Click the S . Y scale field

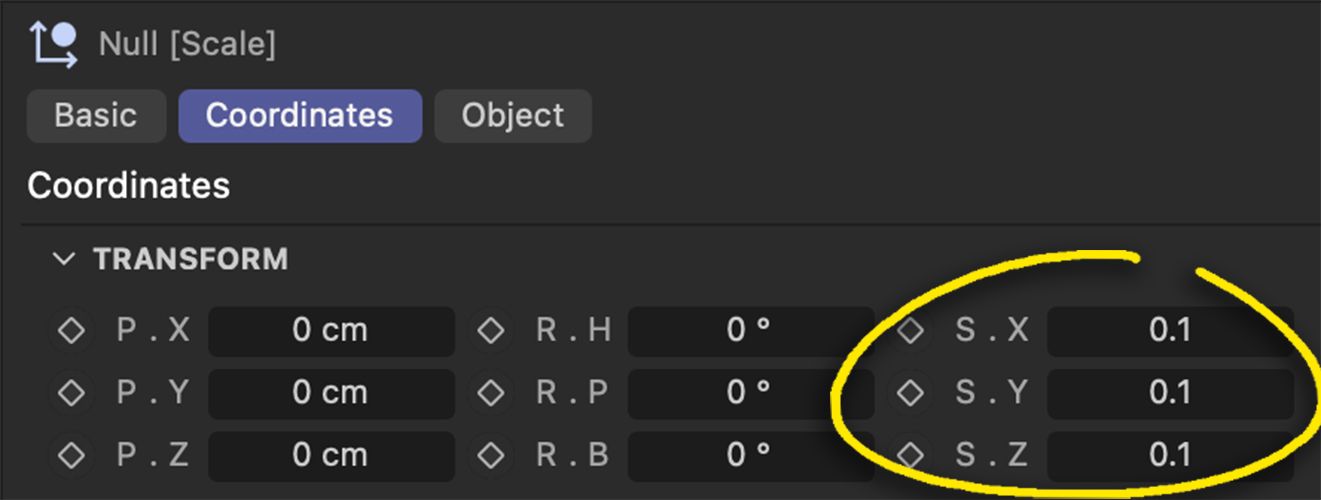[1170, 393]
